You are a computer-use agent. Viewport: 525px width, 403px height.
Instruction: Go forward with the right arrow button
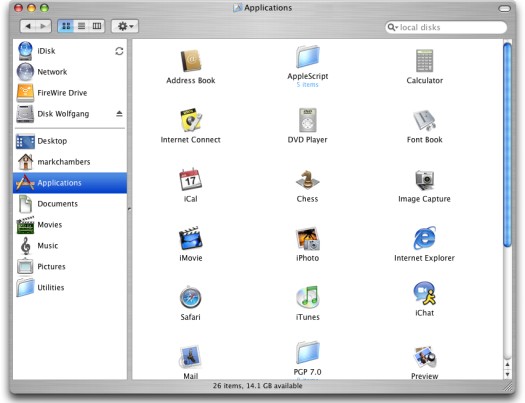pos(44,26)
